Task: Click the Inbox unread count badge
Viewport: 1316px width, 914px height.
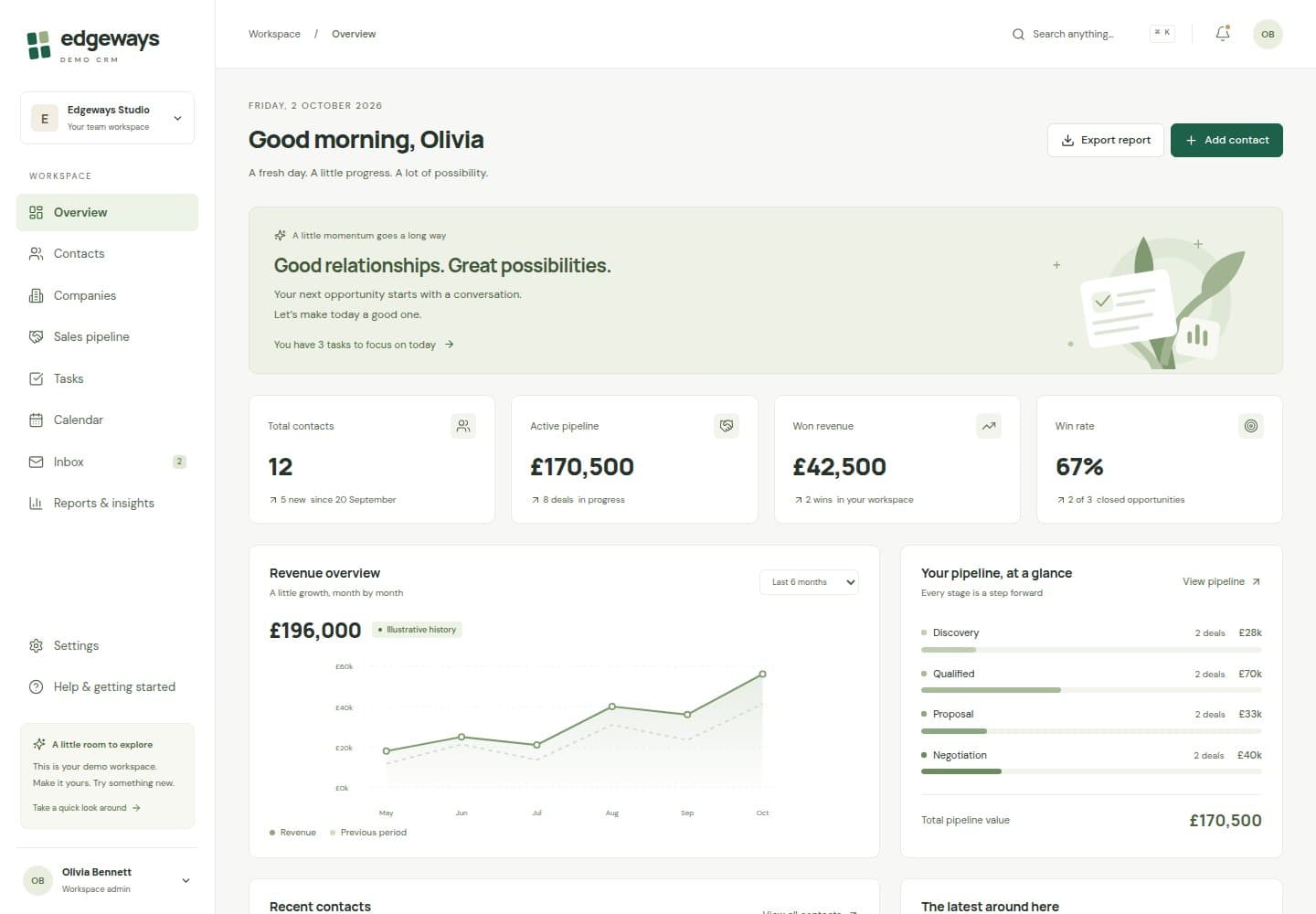Action: pos(179,462)
